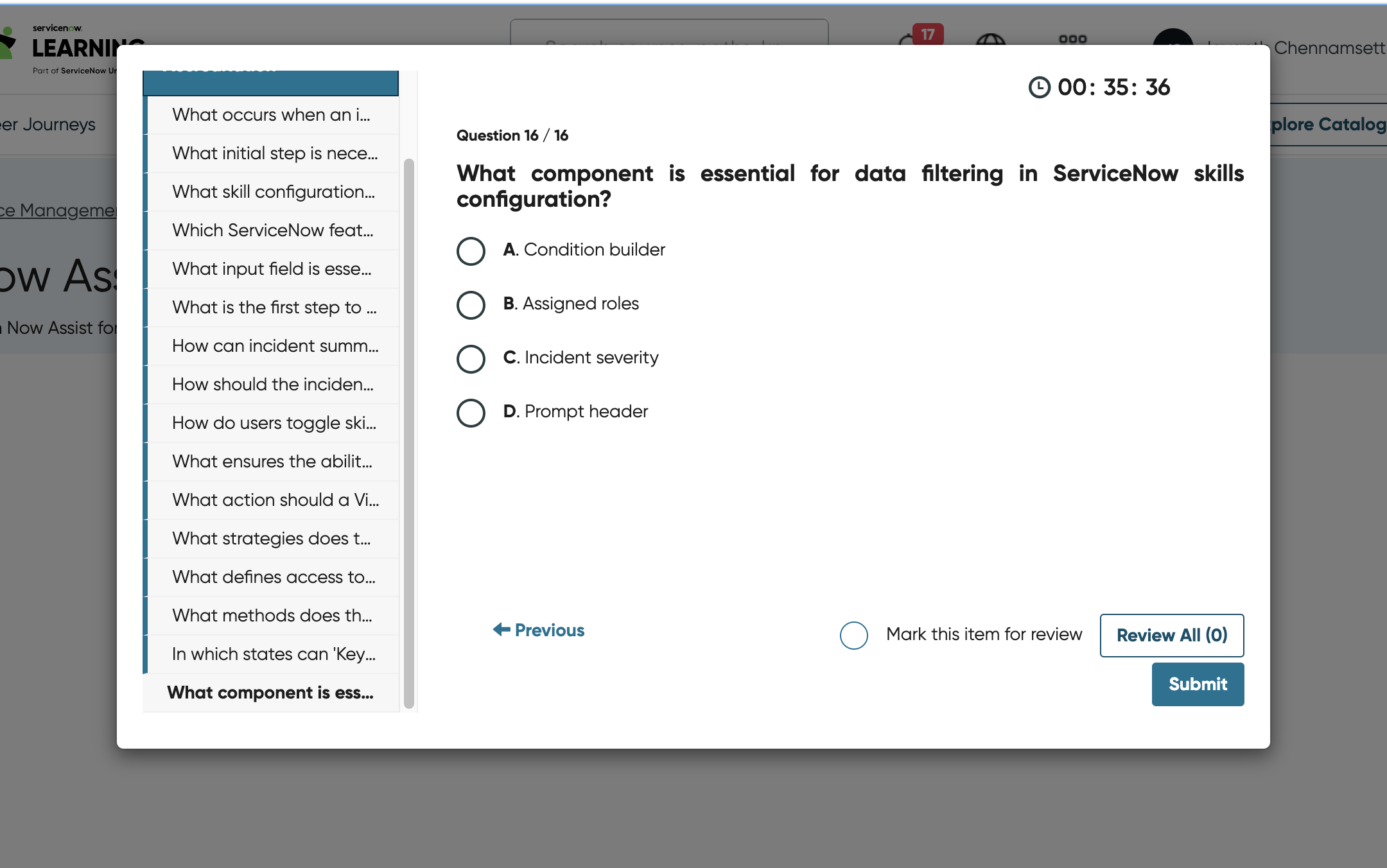Open question 'What ensures the abilit...'
The height and width of the screenshot is (868, 1387).
click(x=273, y=462)
